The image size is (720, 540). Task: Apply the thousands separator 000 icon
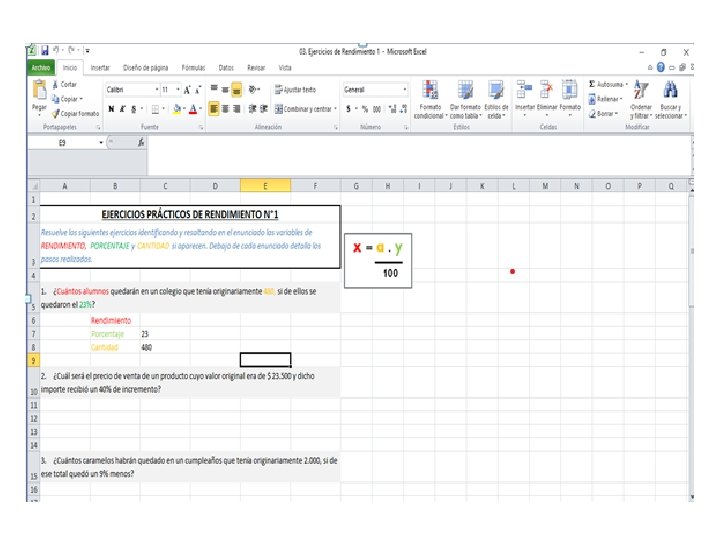click(377, 109)
